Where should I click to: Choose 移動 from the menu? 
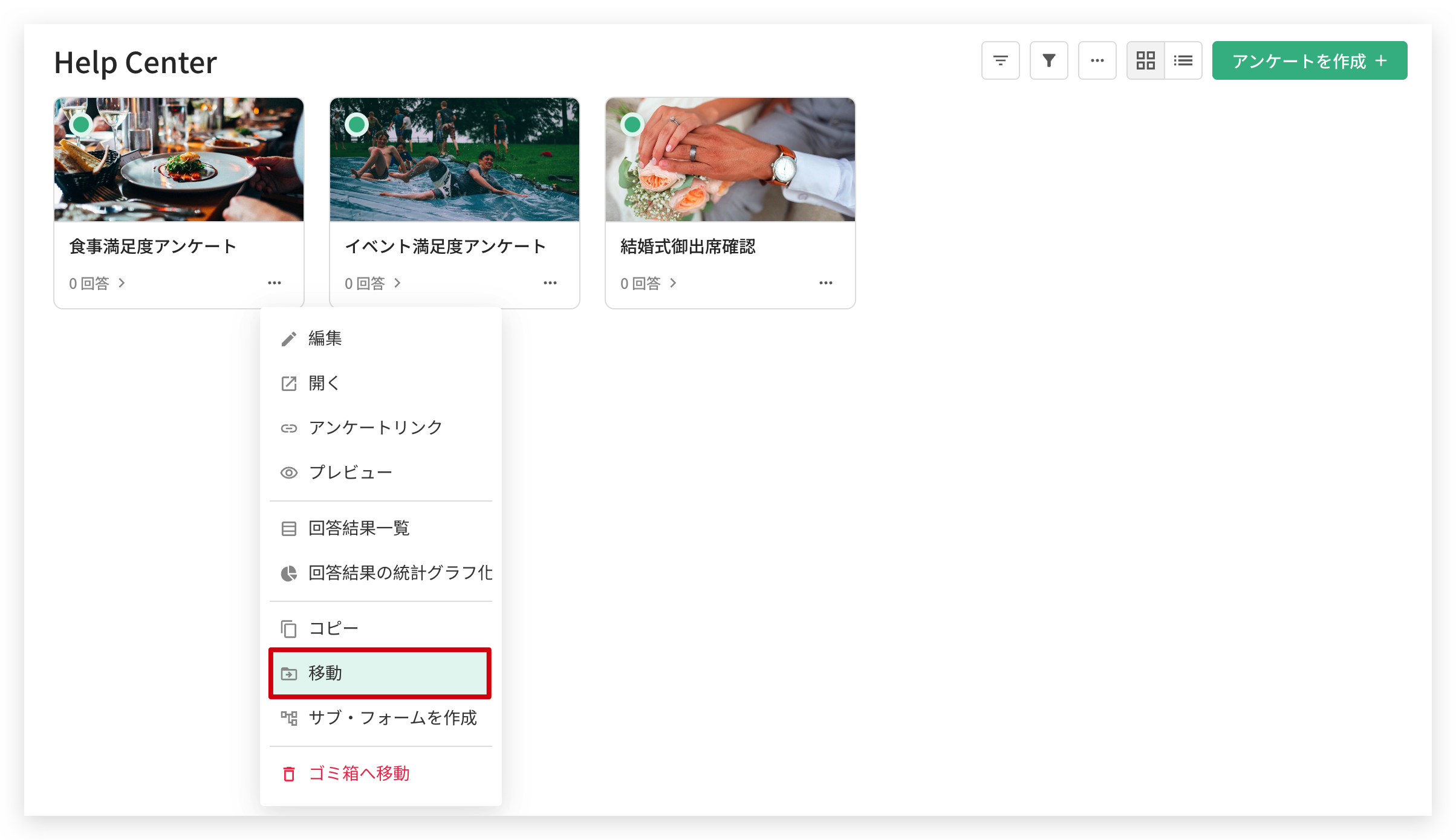[x=381, y=673]
